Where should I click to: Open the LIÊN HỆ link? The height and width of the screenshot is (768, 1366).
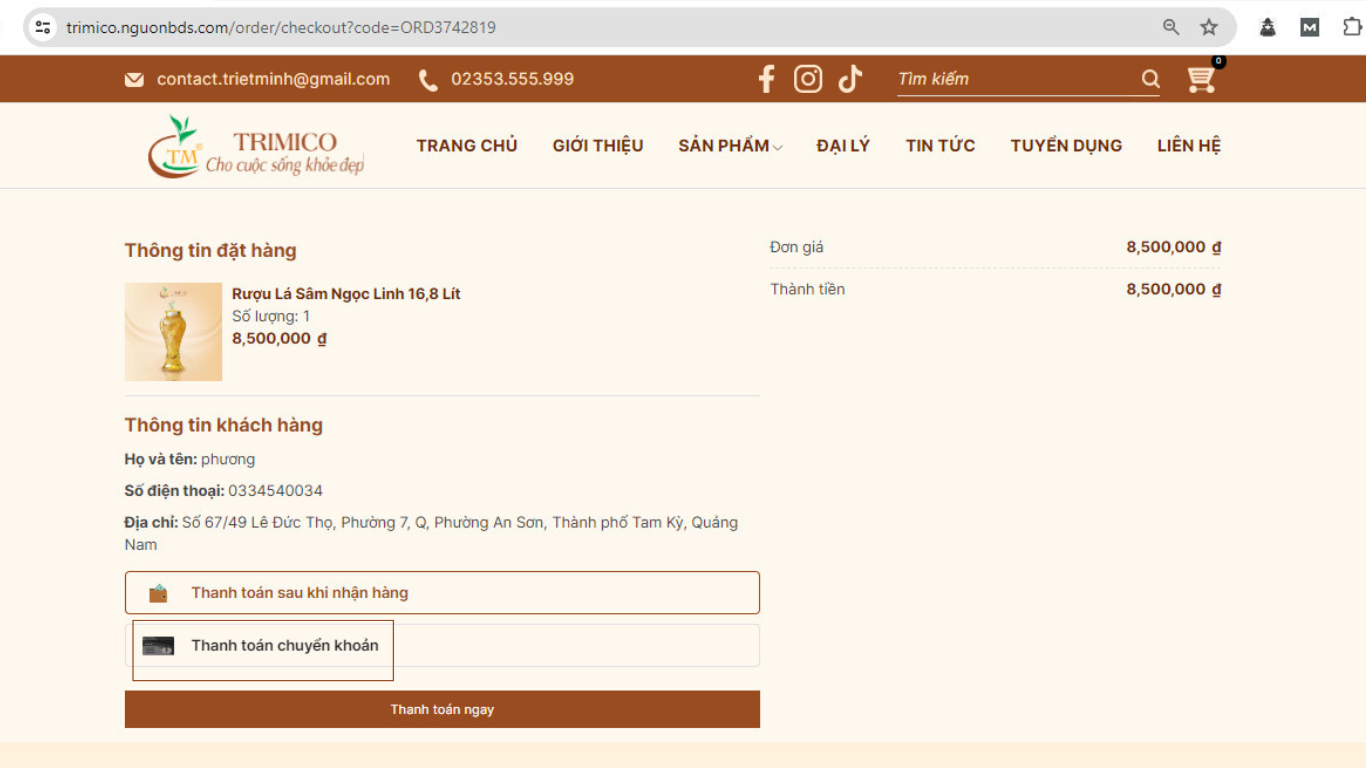(1189, 145)
